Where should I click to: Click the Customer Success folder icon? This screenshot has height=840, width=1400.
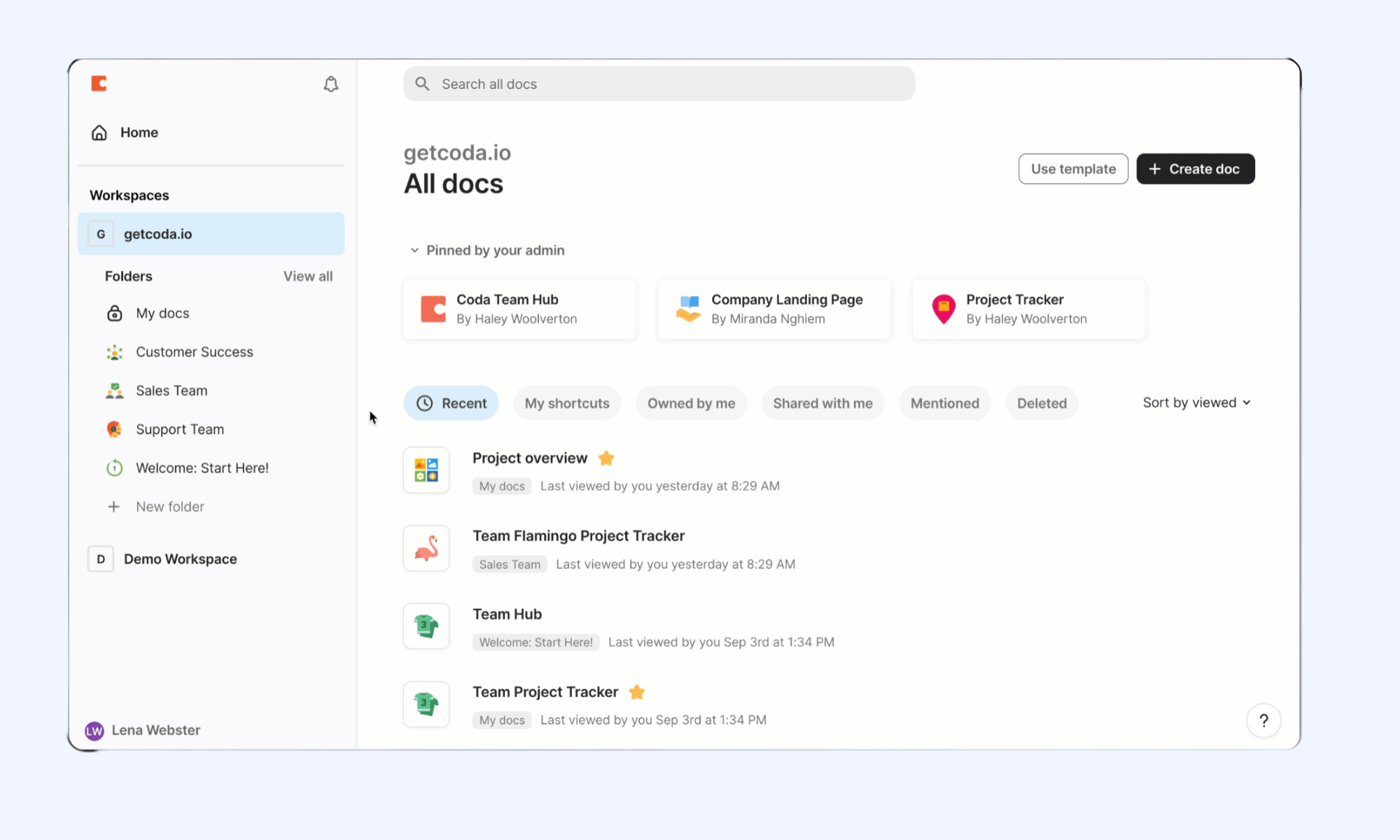(x=114, y=352)
